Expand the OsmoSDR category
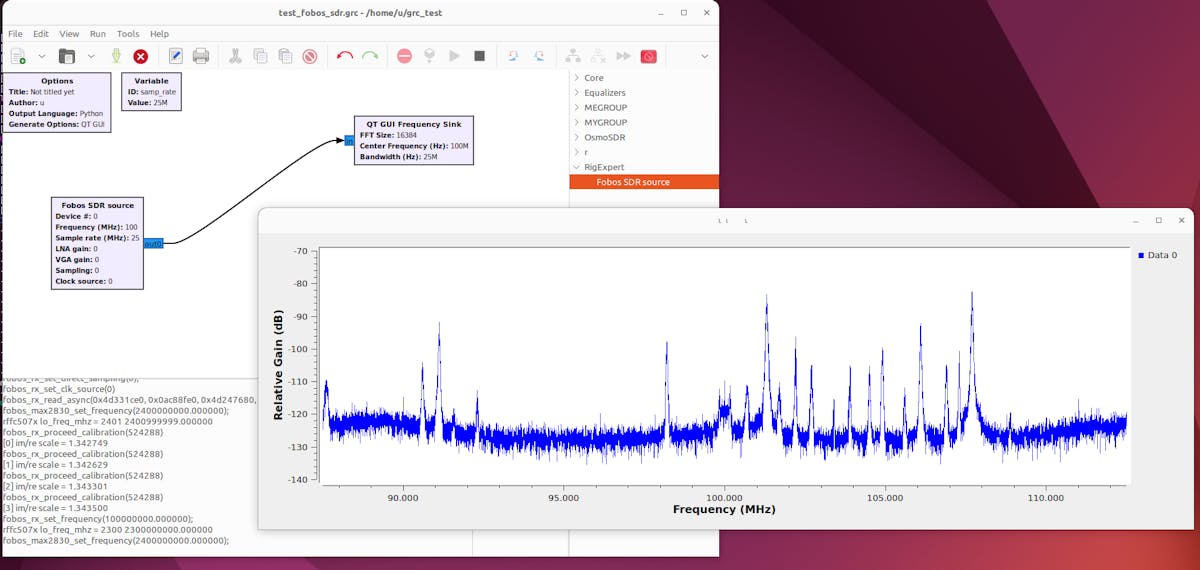Viewport: 1200px width, 570px height. (577, 137)
